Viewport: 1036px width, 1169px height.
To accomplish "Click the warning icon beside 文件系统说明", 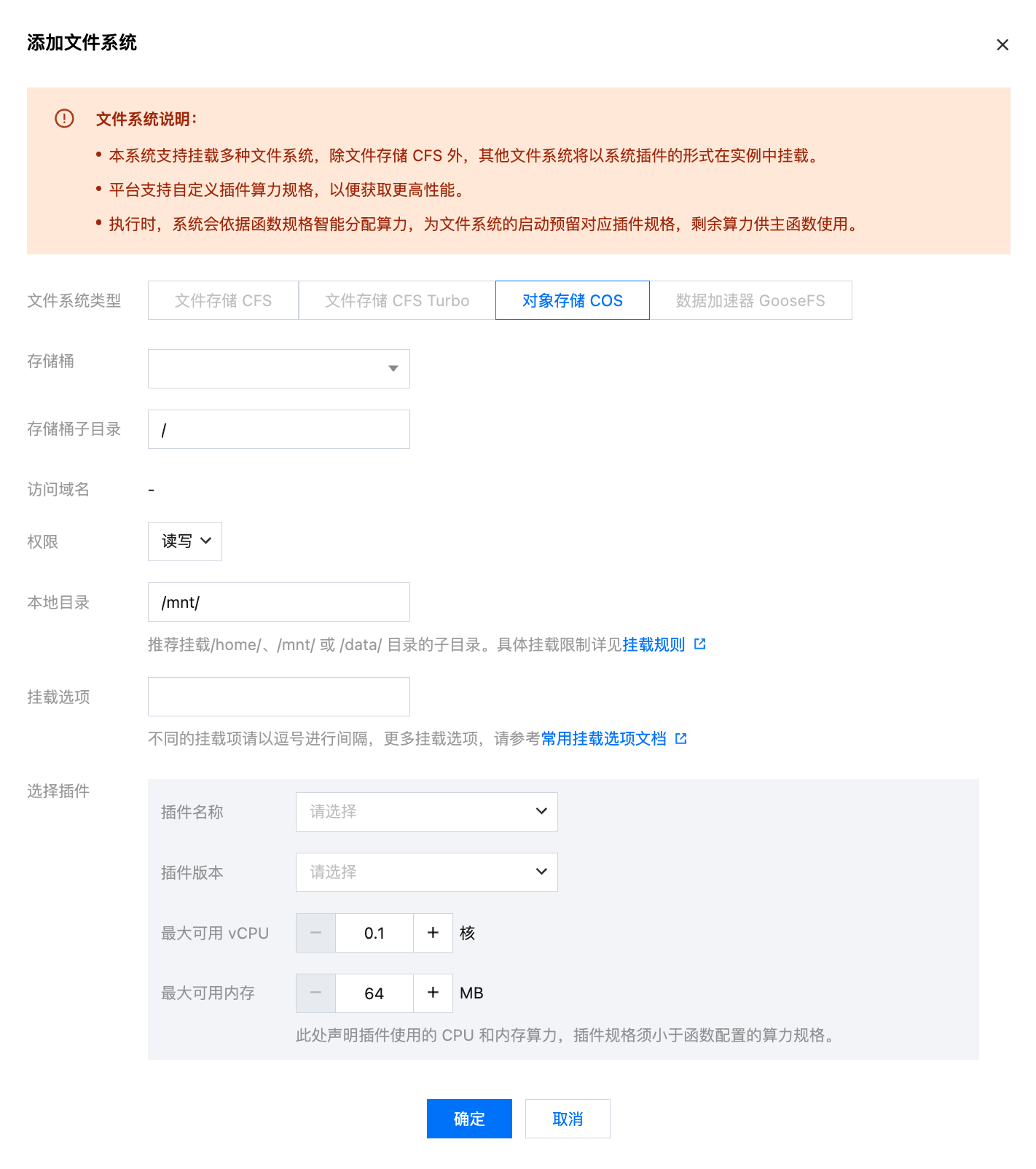I will [64, 118].
